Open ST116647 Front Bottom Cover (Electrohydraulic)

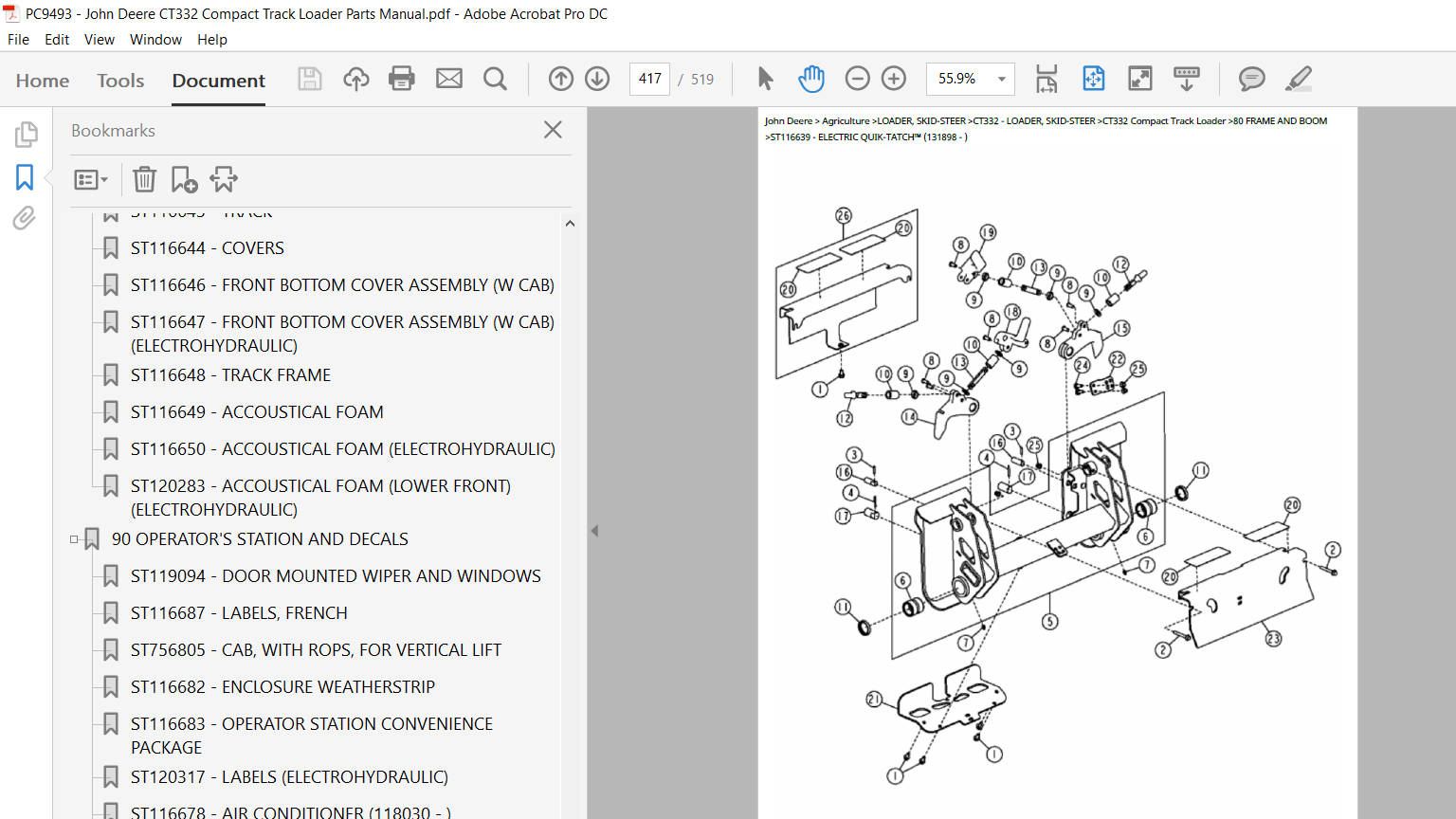click(342, 334)
